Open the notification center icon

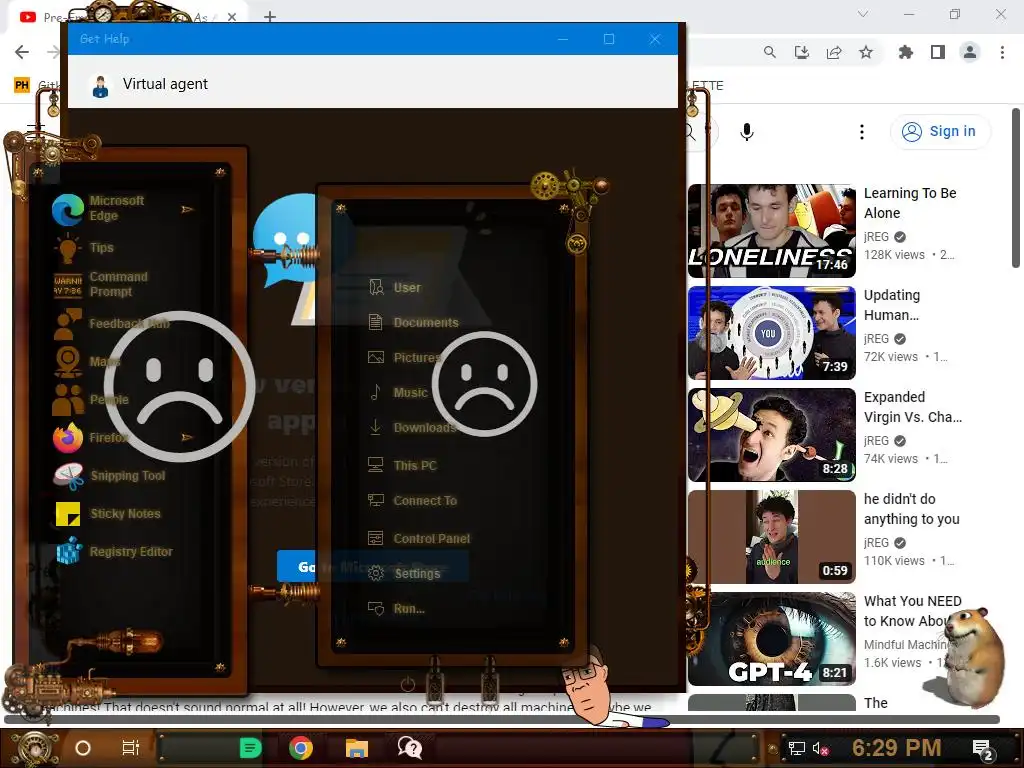click(983, 749)
